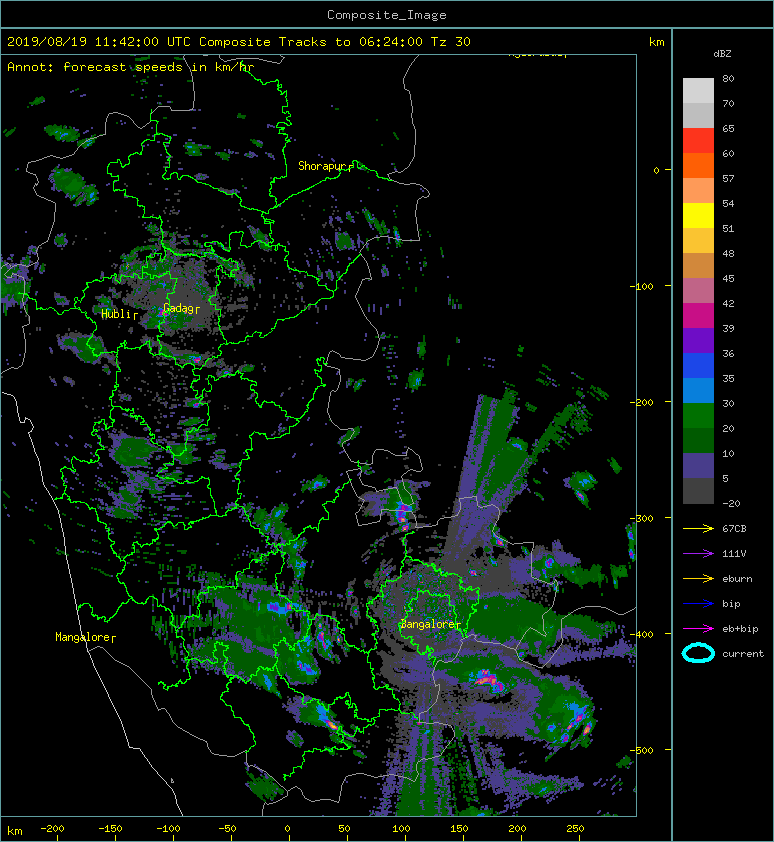This screenshot has height=842, width=774.
Task: Pick the dusty pink swatch between 45 and 42
Action: pos(698,291)
